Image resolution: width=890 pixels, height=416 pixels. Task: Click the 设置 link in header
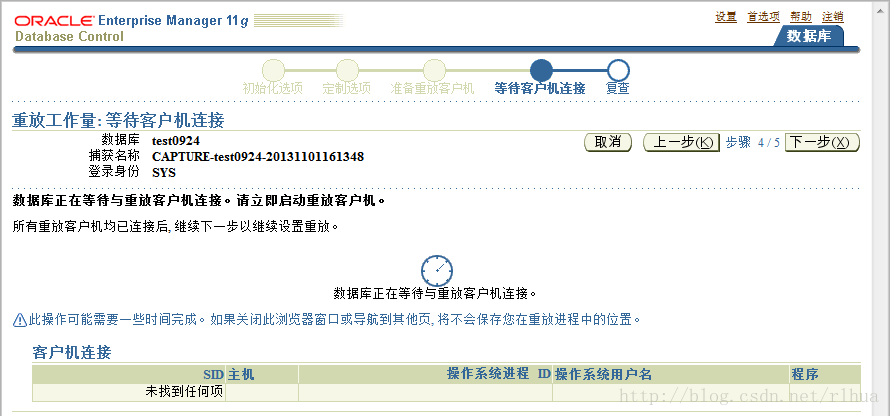725,17
